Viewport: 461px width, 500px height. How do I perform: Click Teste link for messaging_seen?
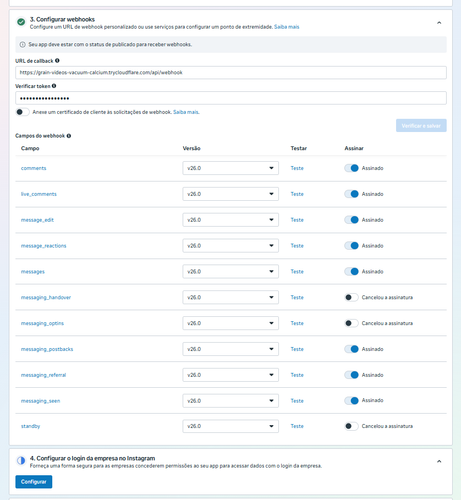297,401
